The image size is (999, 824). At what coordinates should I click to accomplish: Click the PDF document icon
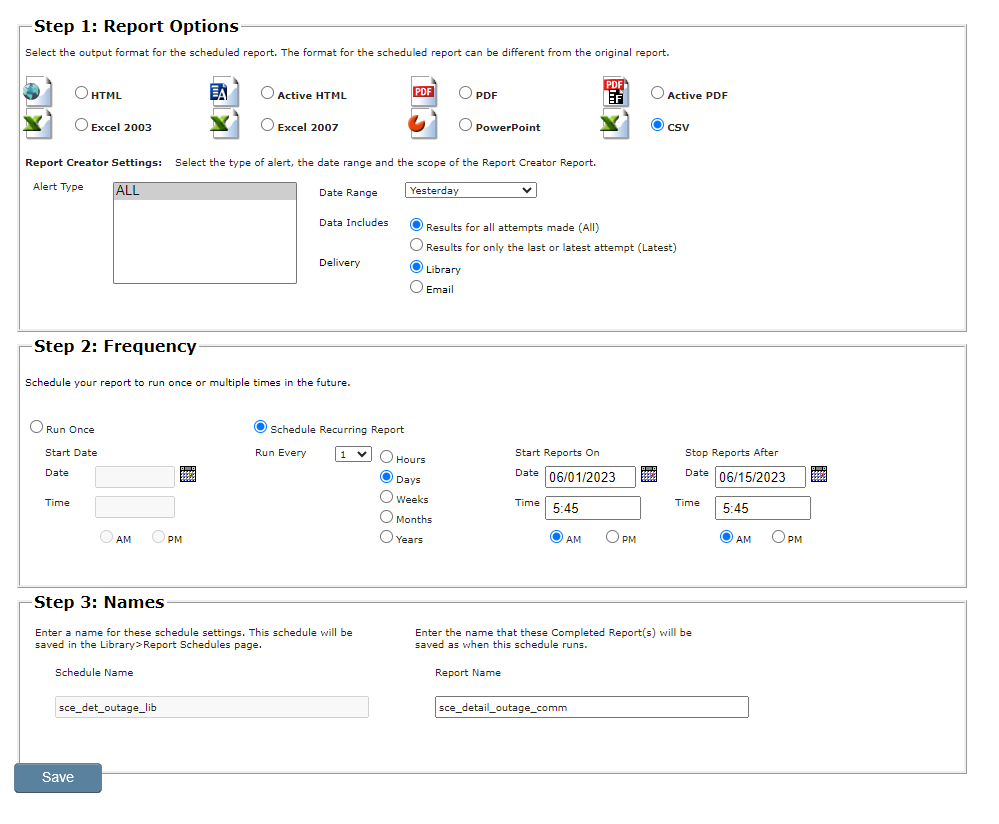pos(424,93)
